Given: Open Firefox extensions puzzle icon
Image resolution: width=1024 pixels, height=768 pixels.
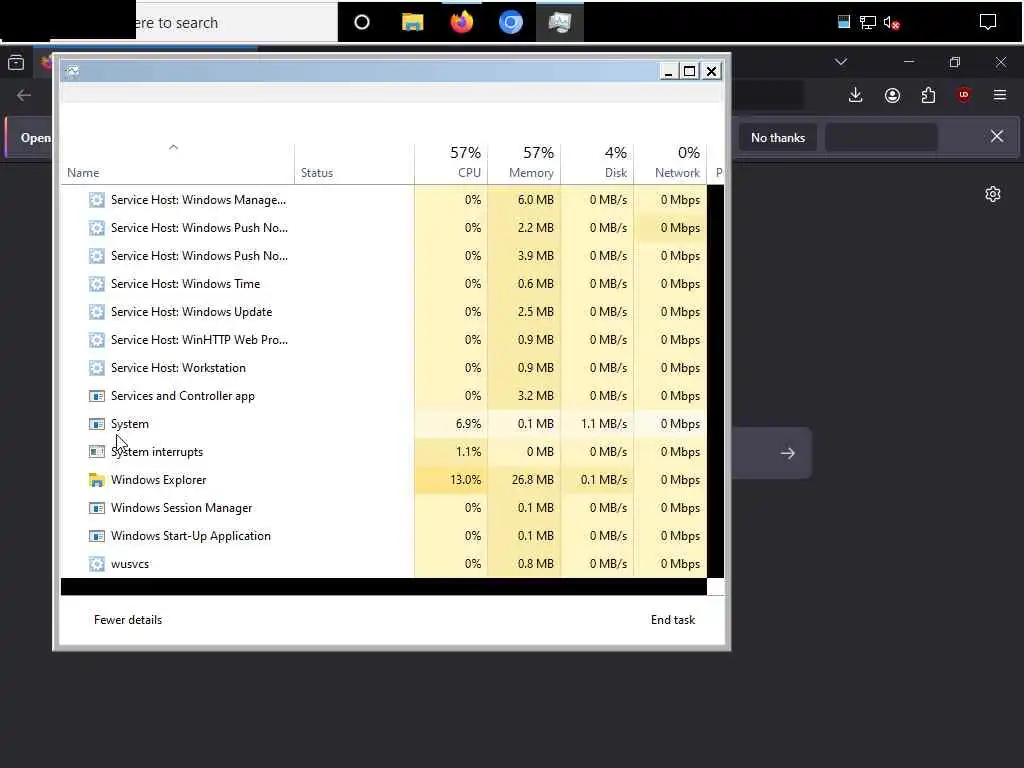Looking at the screenshot, I should coord(928,95).
